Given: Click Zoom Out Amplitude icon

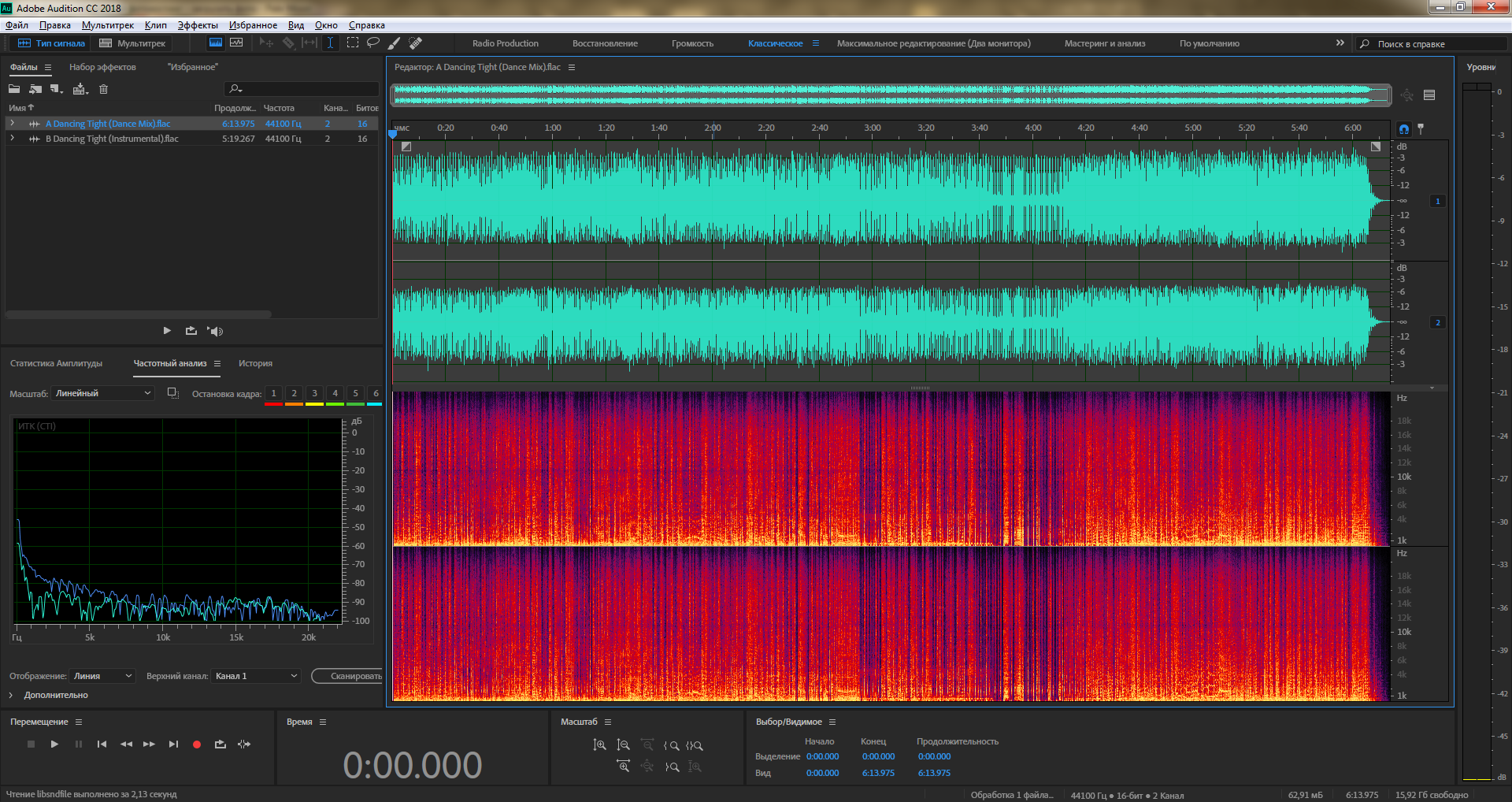Looking at the screenshot, I should pos(624,744).
